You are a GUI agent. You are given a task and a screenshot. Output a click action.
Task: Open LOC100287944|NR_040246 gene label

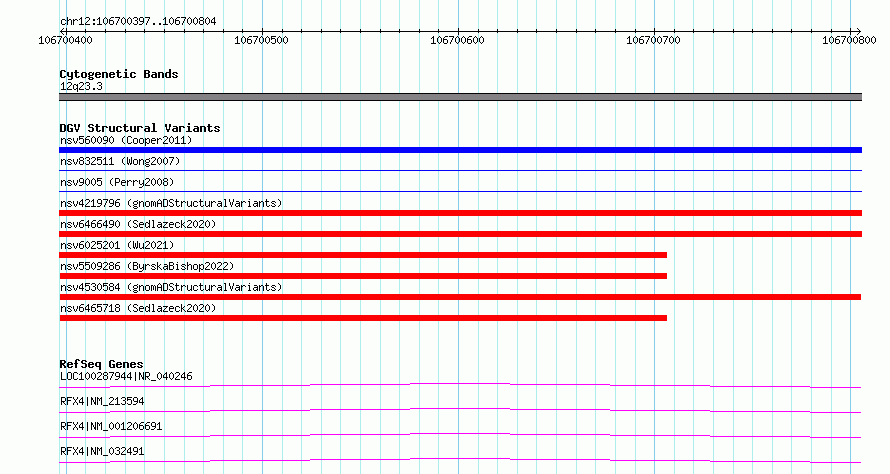click(x=126, y=376)
